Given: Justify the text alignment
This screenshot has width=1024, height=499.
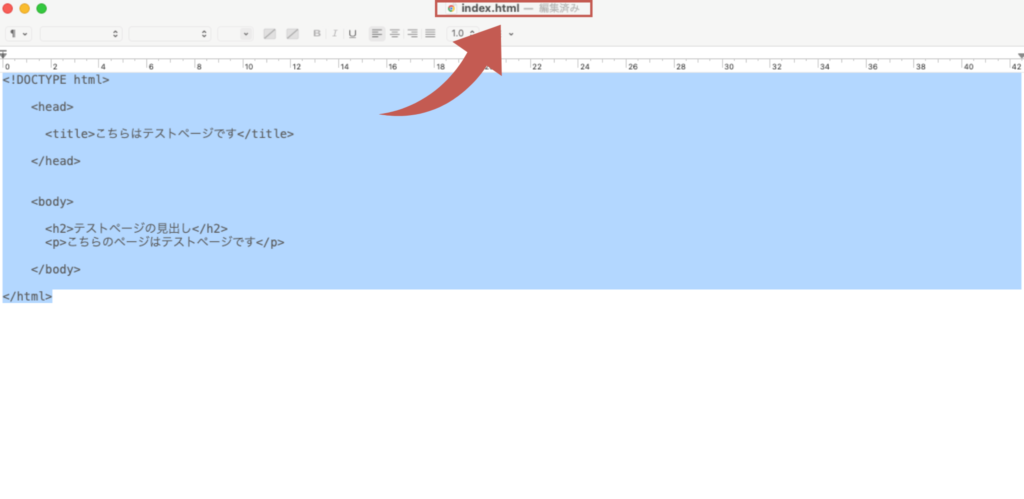Looking at the screenshot, I should [x=430, y=33].
